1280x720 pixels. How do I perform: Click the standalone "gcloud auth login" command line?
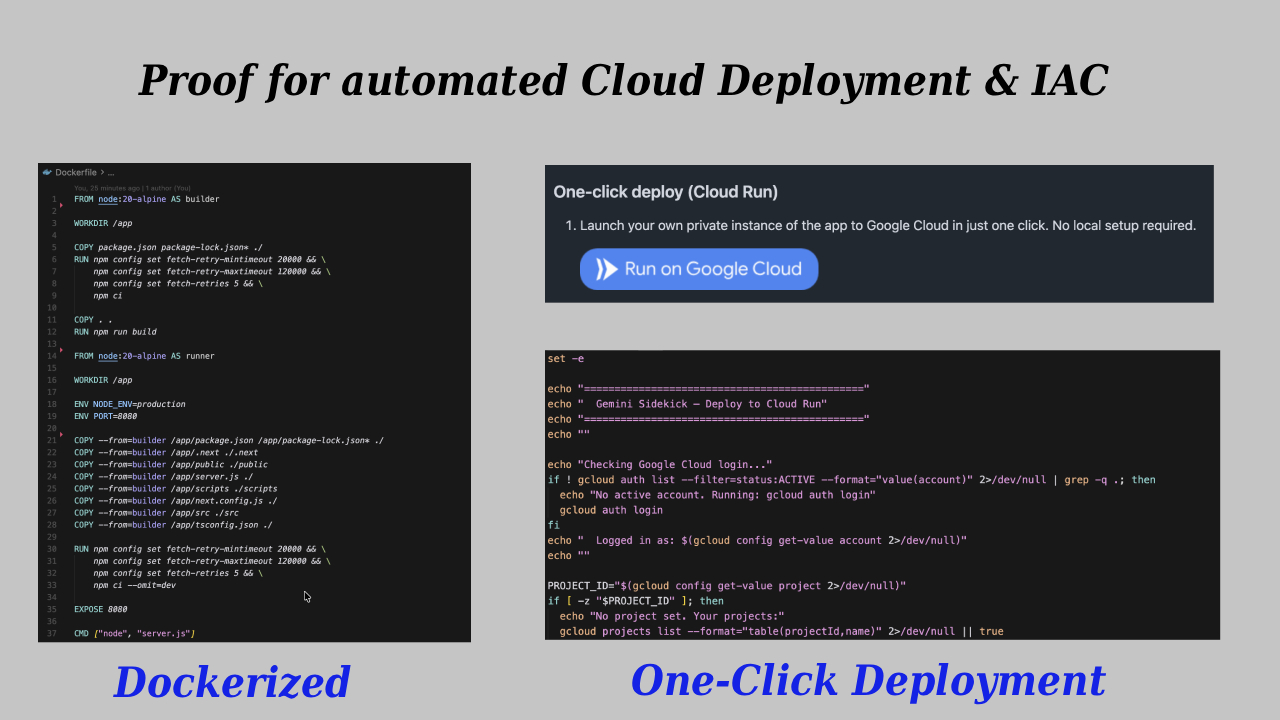(611, 510)
